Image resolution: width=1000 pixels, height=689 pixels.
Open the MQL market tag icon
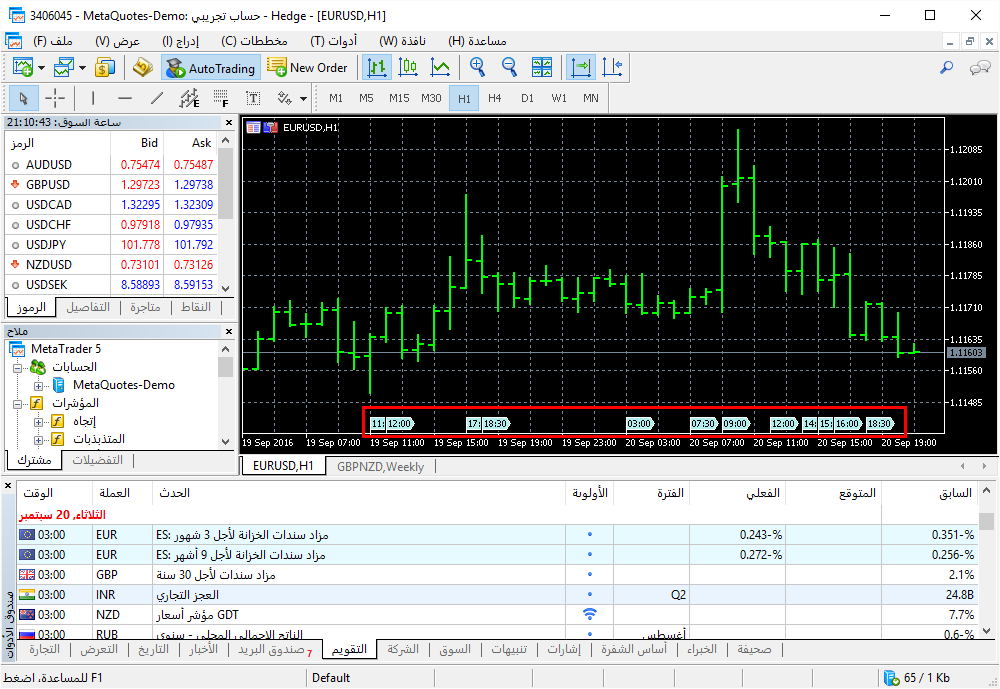[142, 67]
